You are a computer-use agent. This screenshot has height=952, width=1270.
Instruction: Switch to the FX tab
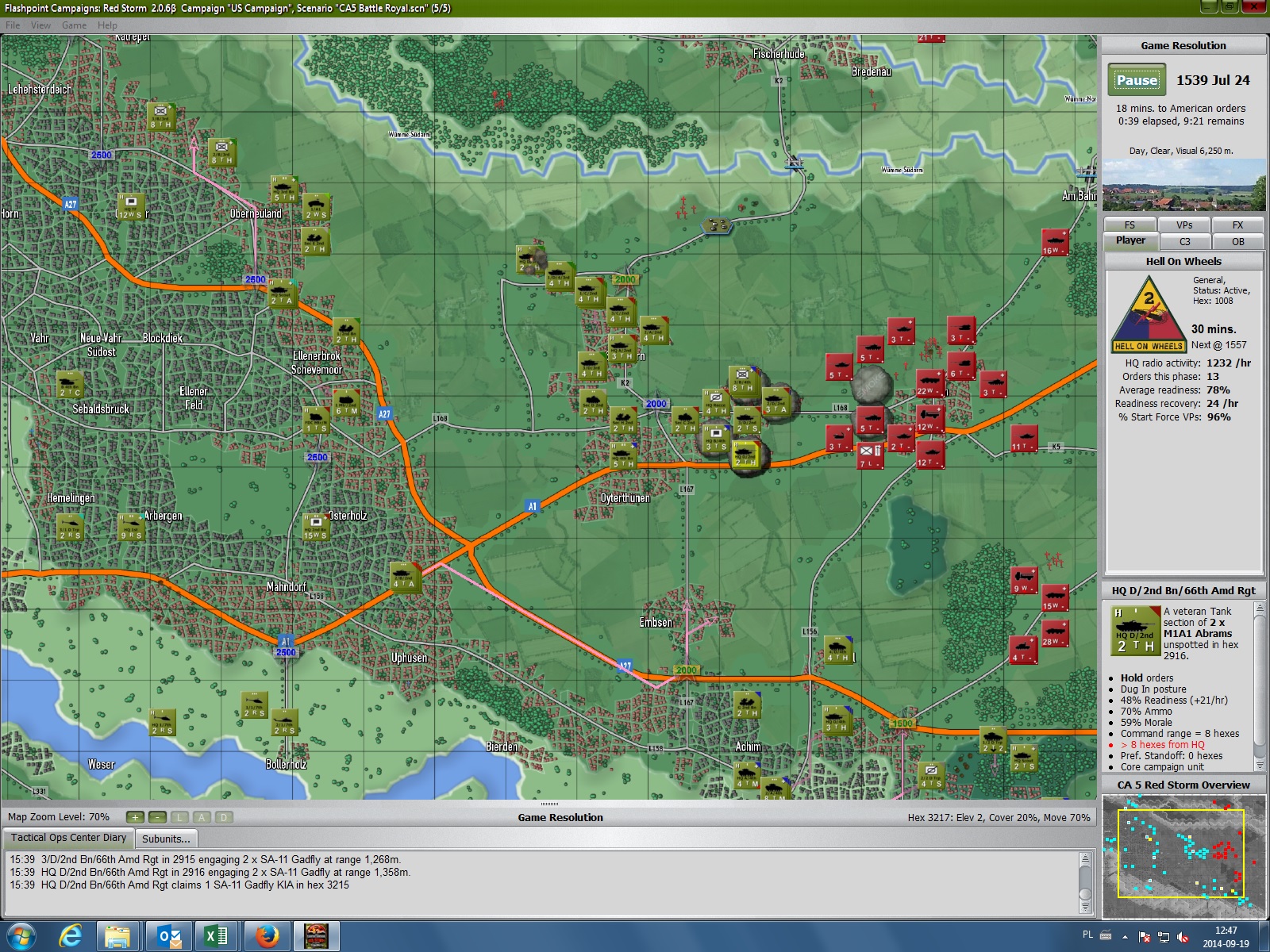pos(1237,225)
